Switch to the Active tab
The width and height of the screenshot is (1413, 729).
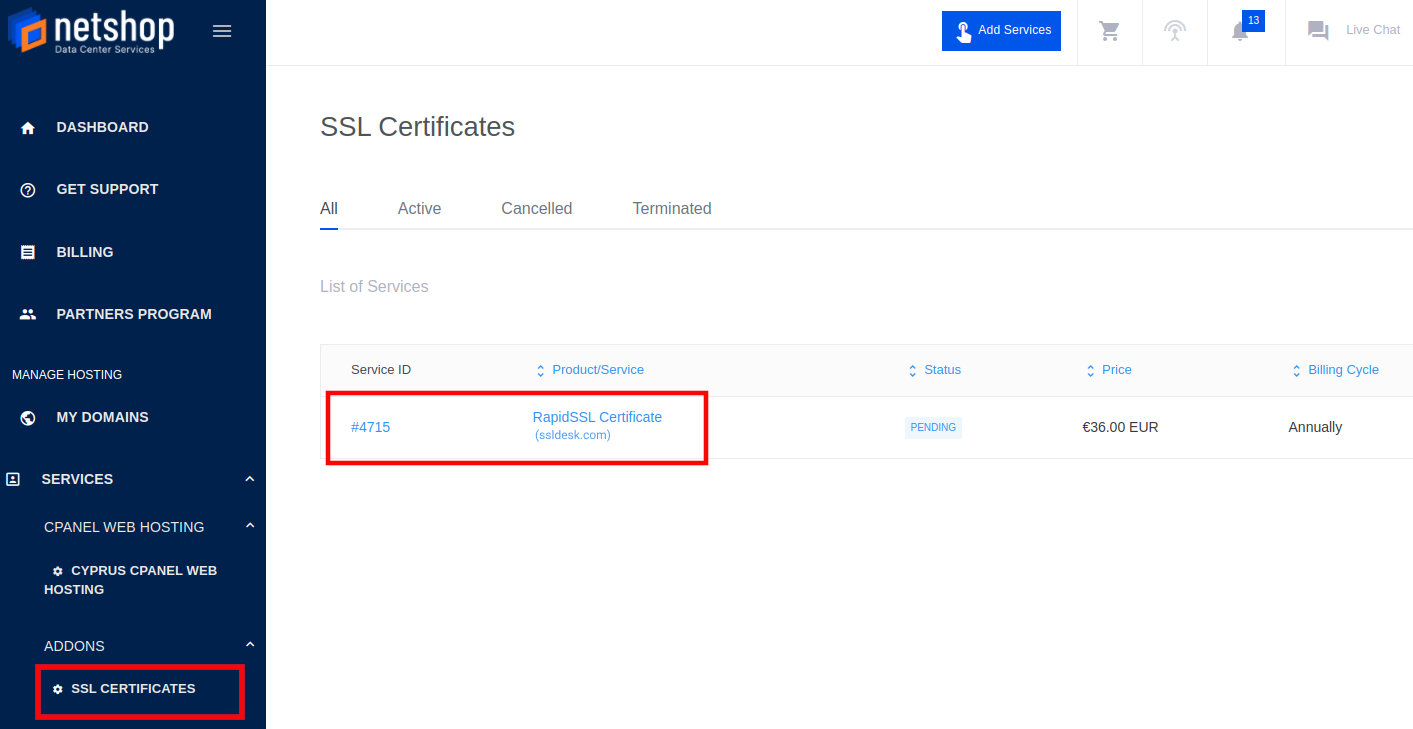(x=419, y=209)
